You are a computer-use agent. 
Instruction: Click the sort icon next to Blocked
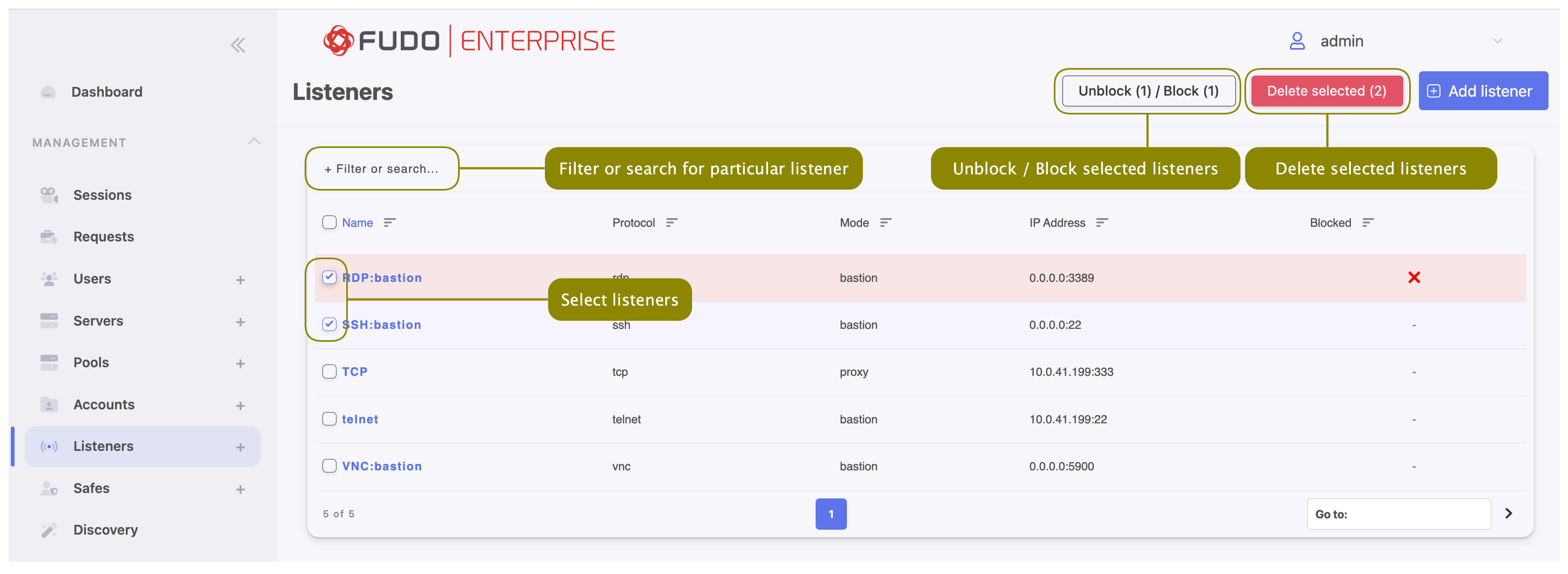pos(1368,223)
